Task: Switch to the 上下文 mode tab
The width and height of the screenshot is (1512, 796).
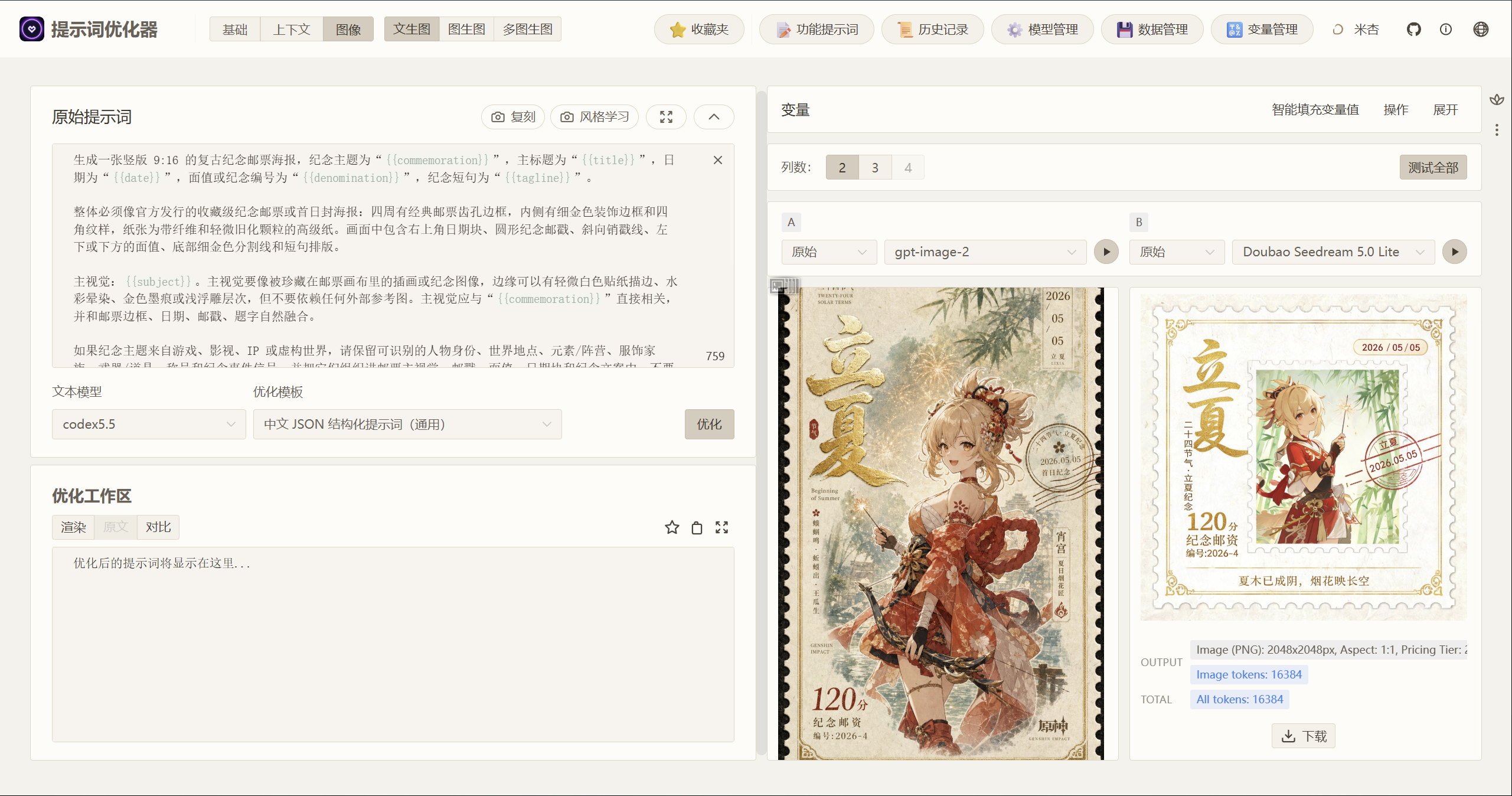Action: pyautogui.click(x=292, y=30)
